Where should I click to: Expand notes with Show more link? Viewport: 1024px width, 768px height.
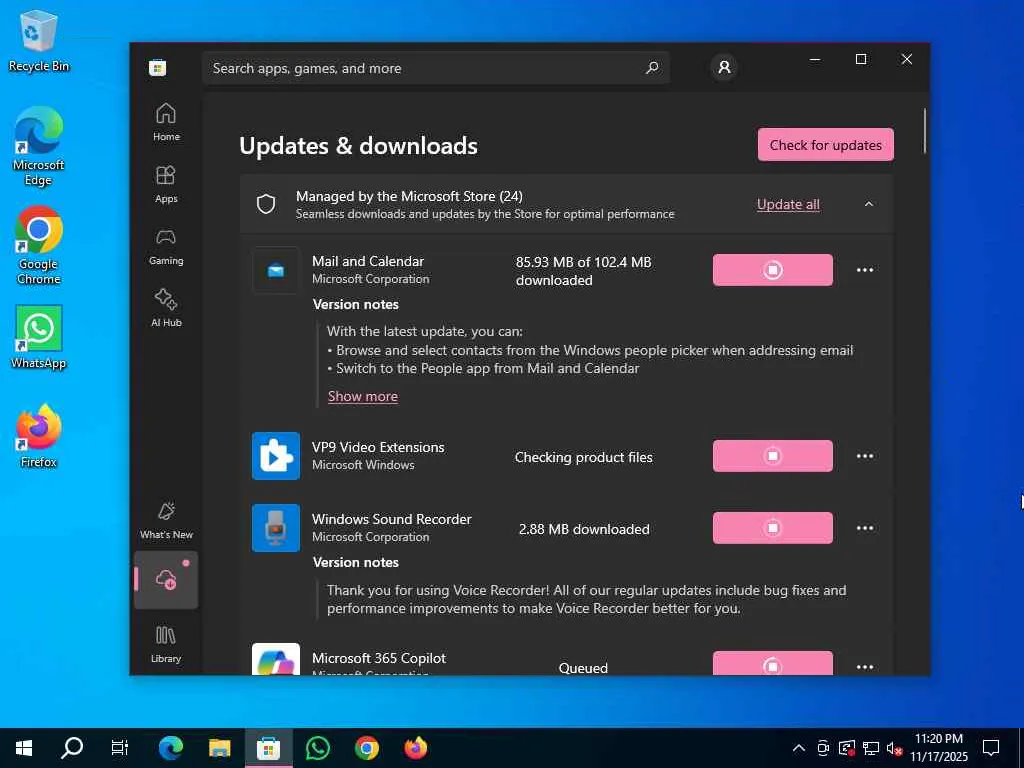click(362, 396)
